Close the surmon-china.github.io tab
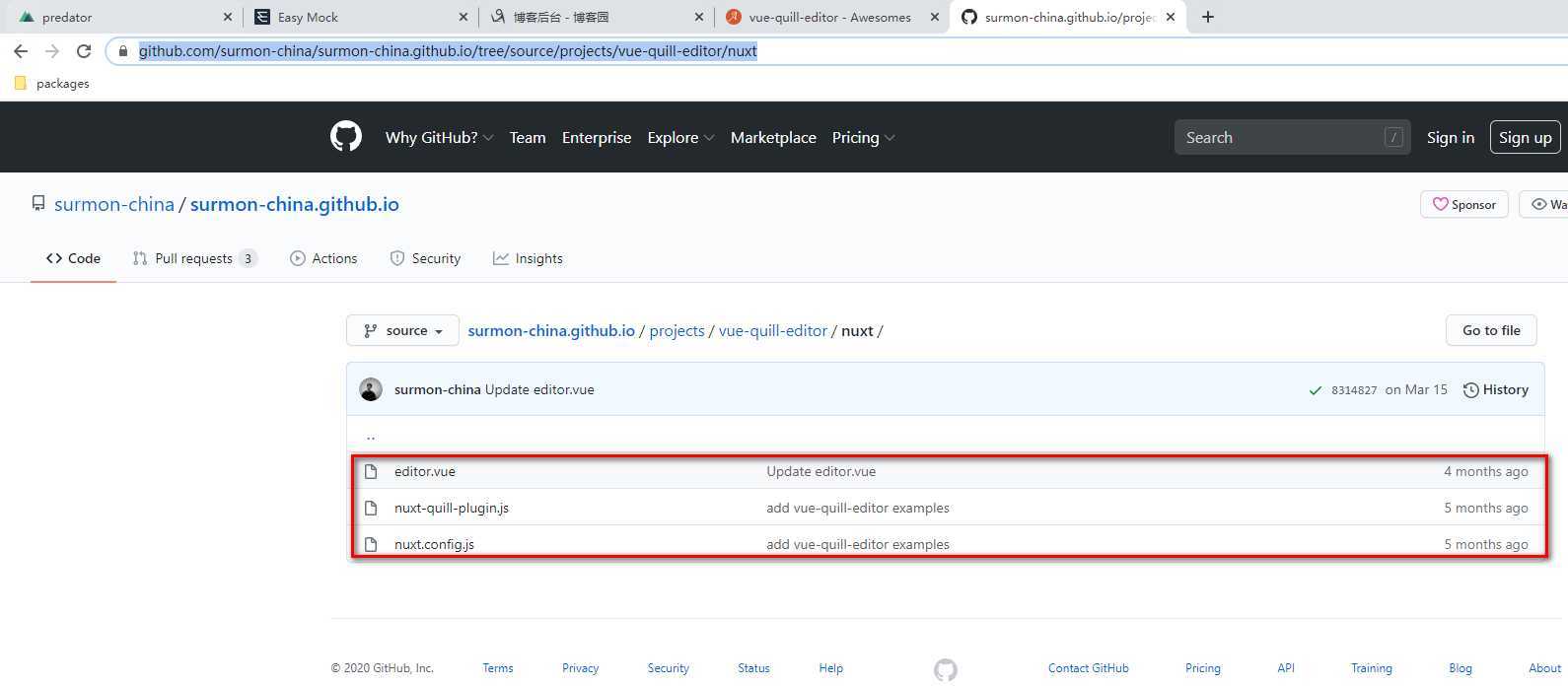This screenshot has width=1568, height=687. pyautogui.click(x=1171, y=17)
